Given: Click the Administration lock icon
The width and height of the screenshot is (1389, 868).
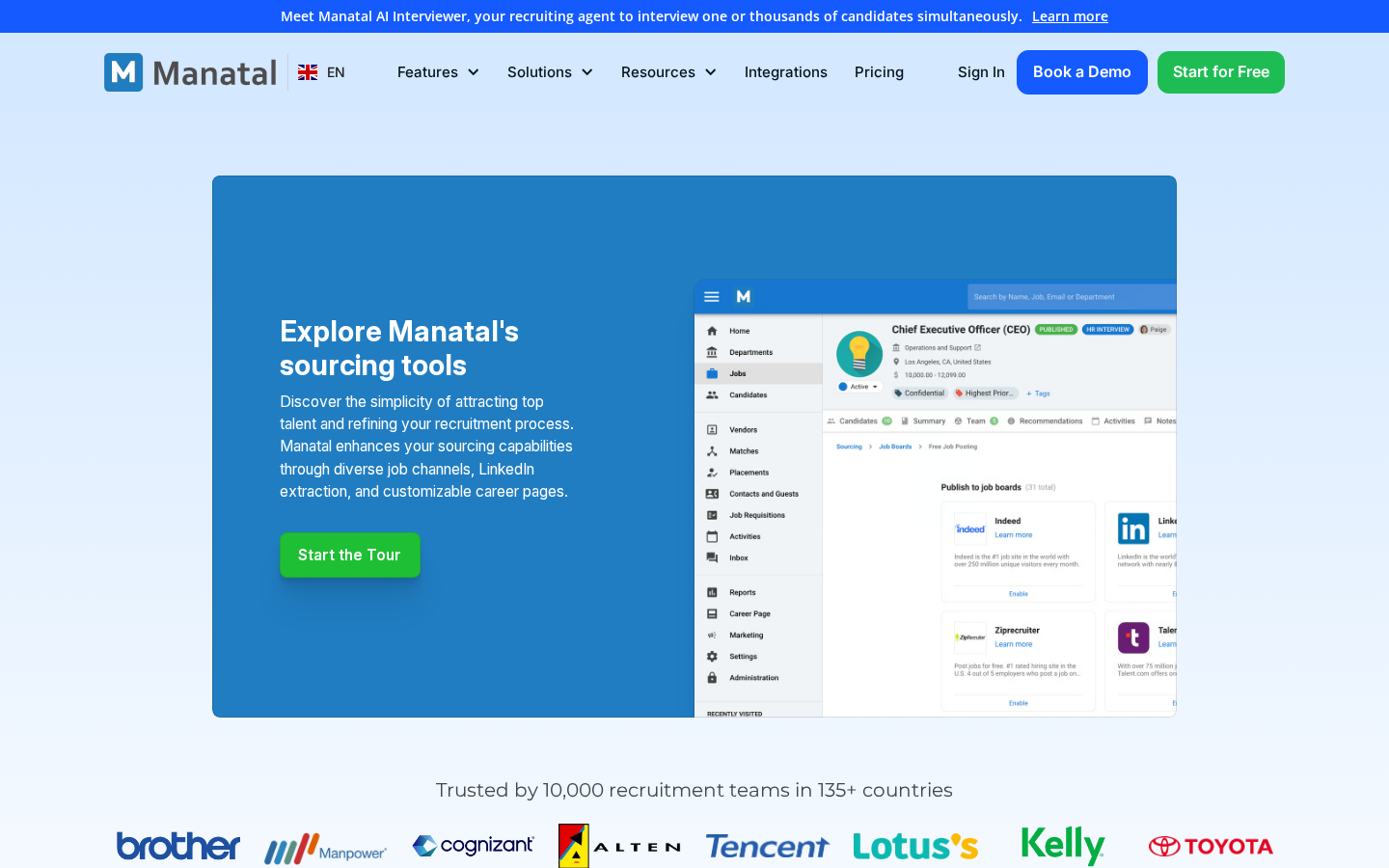Looking at the screenshot, I should pos(712,678).
